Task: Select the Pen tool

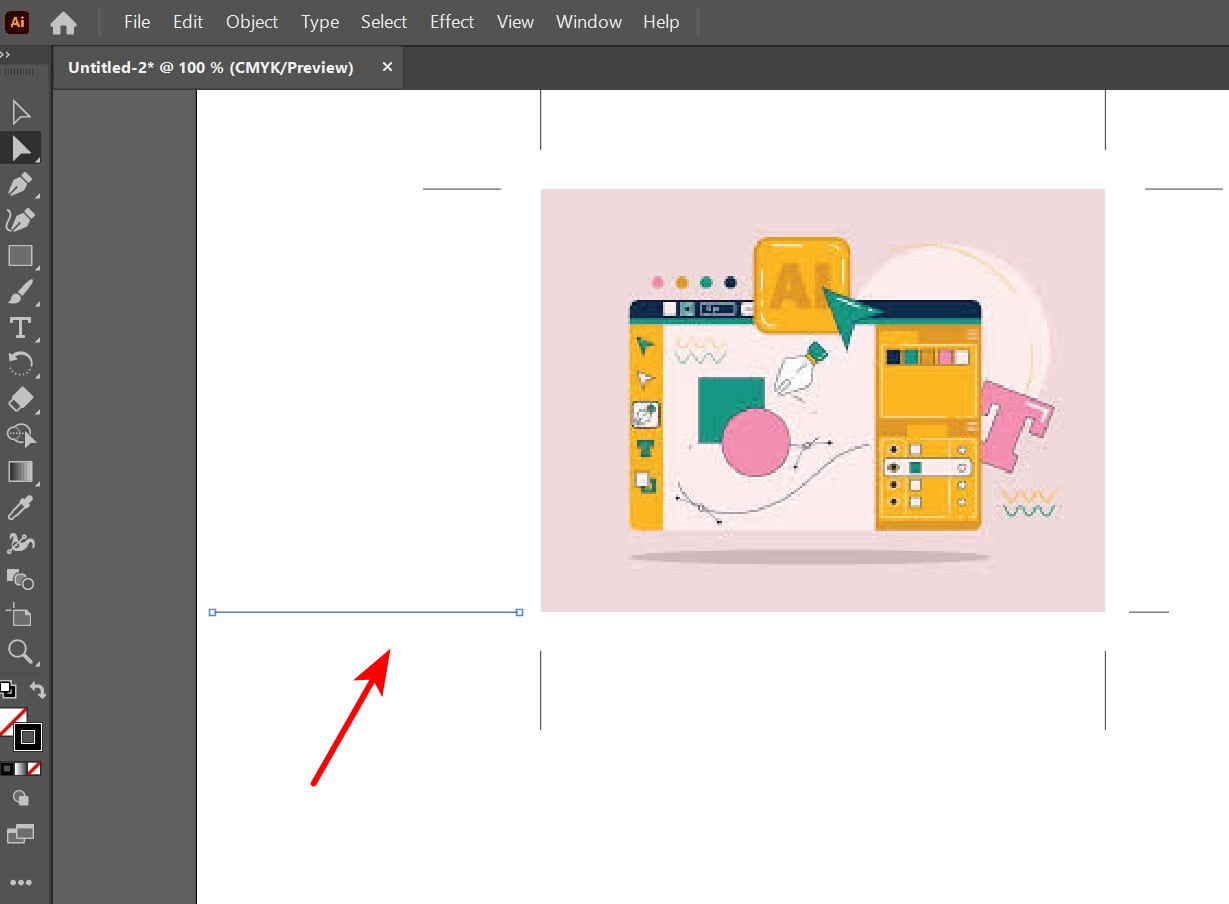Action: pos(21,184)
